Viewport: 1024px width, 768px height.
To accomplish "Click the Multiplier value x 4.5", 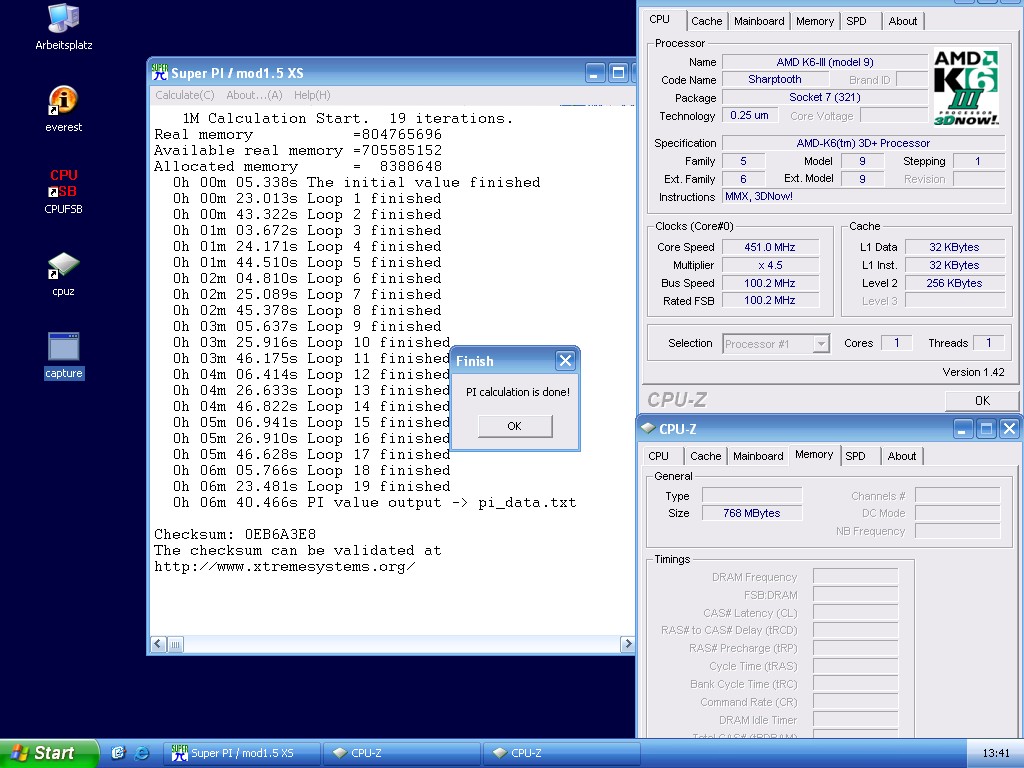I will (x=770, y=265).
